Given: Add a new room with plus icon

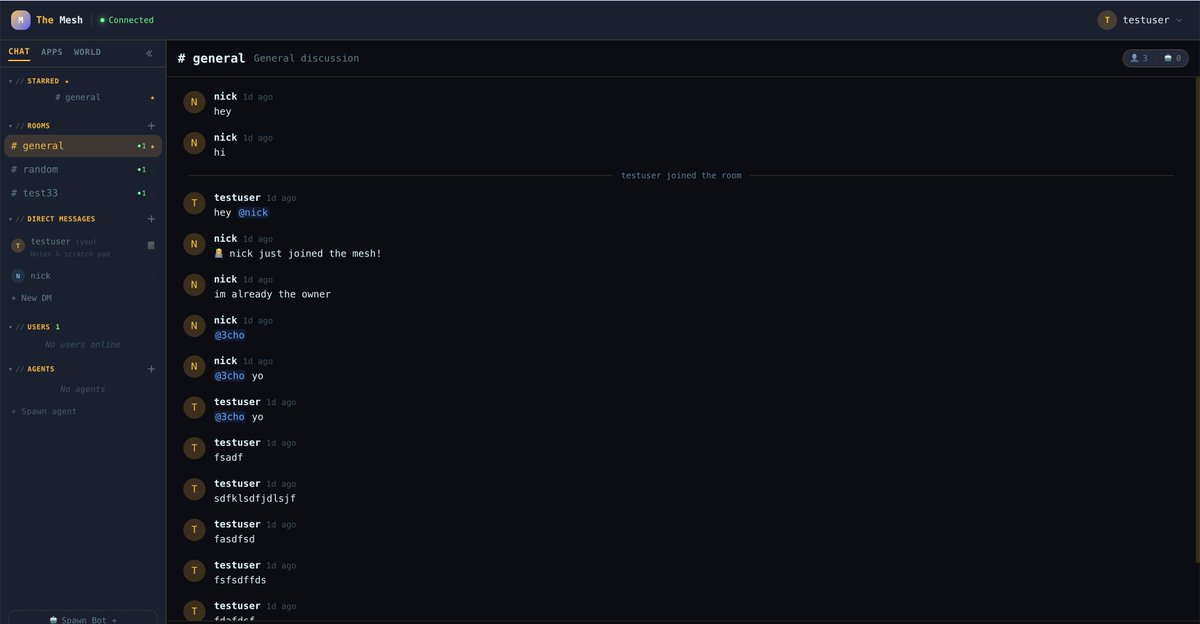Looking at the screenshot, I should pos(152,126).
